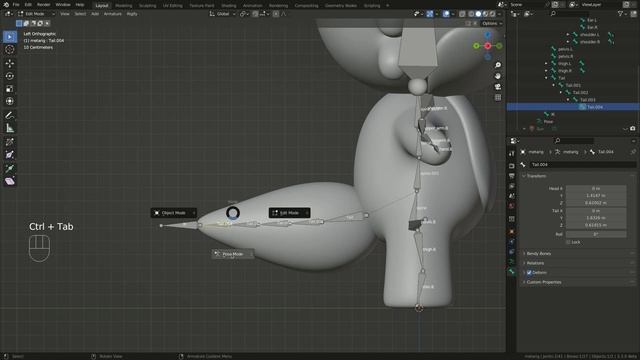640x360 pixels.
Task: Toggle snapping magnet in header
Action: coord(255,14)
